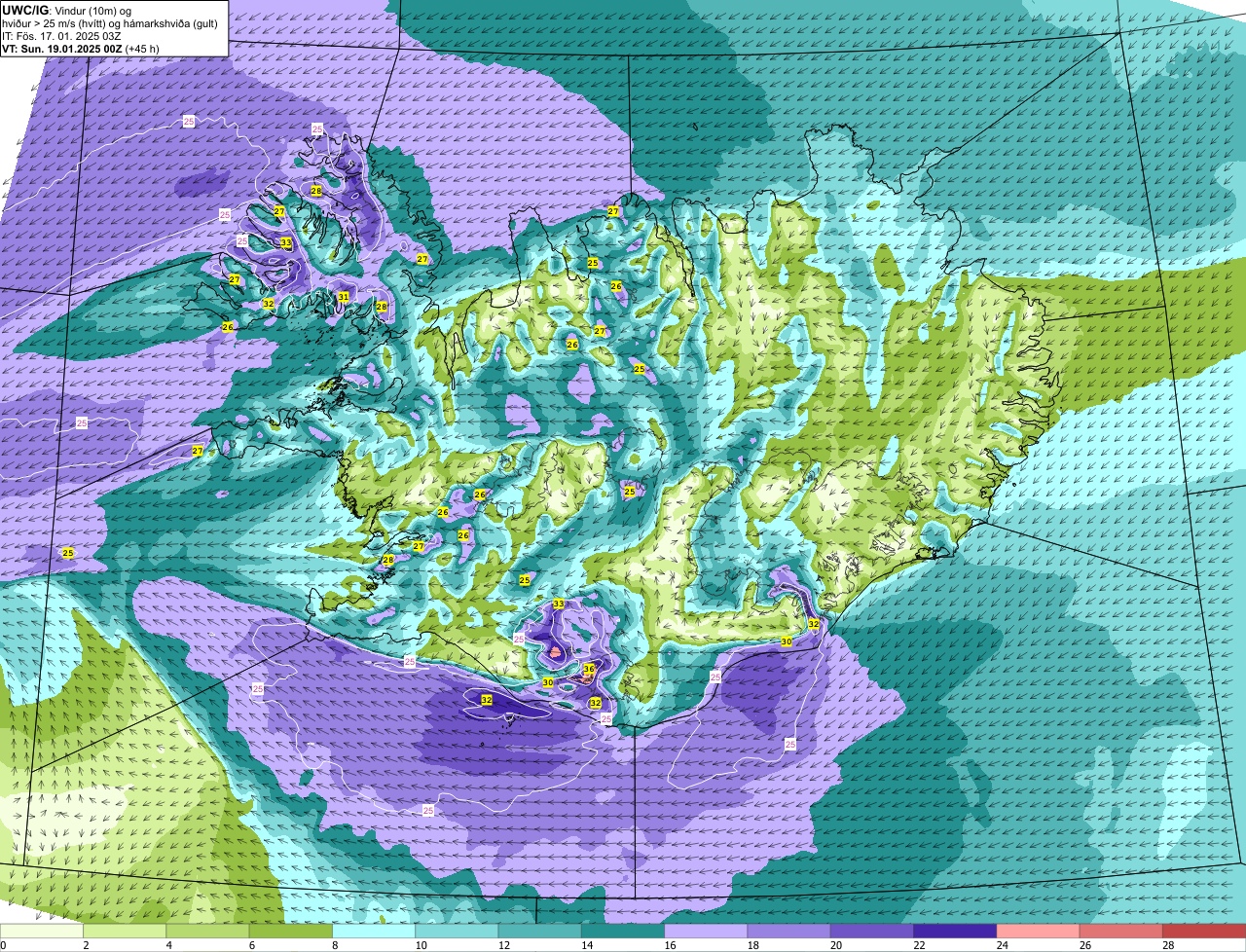Click the valid time "VT: Sun. 19.01.2025 00Z (+45 h)"
This screenshot has height=952, width=1246.
point(81,48)
